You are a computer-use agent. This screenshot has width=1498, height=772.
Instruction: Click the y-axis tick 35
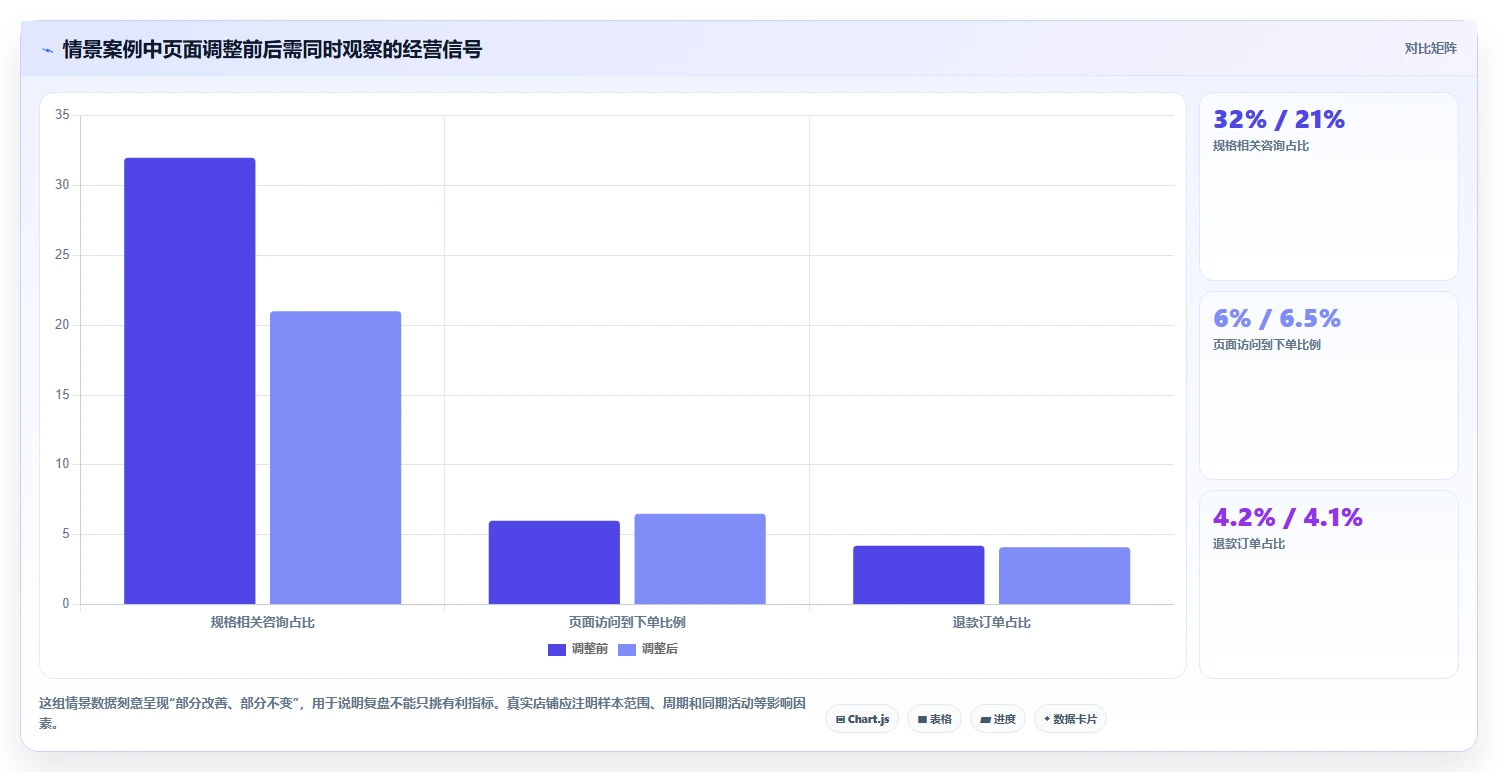[x=62, y=115]
